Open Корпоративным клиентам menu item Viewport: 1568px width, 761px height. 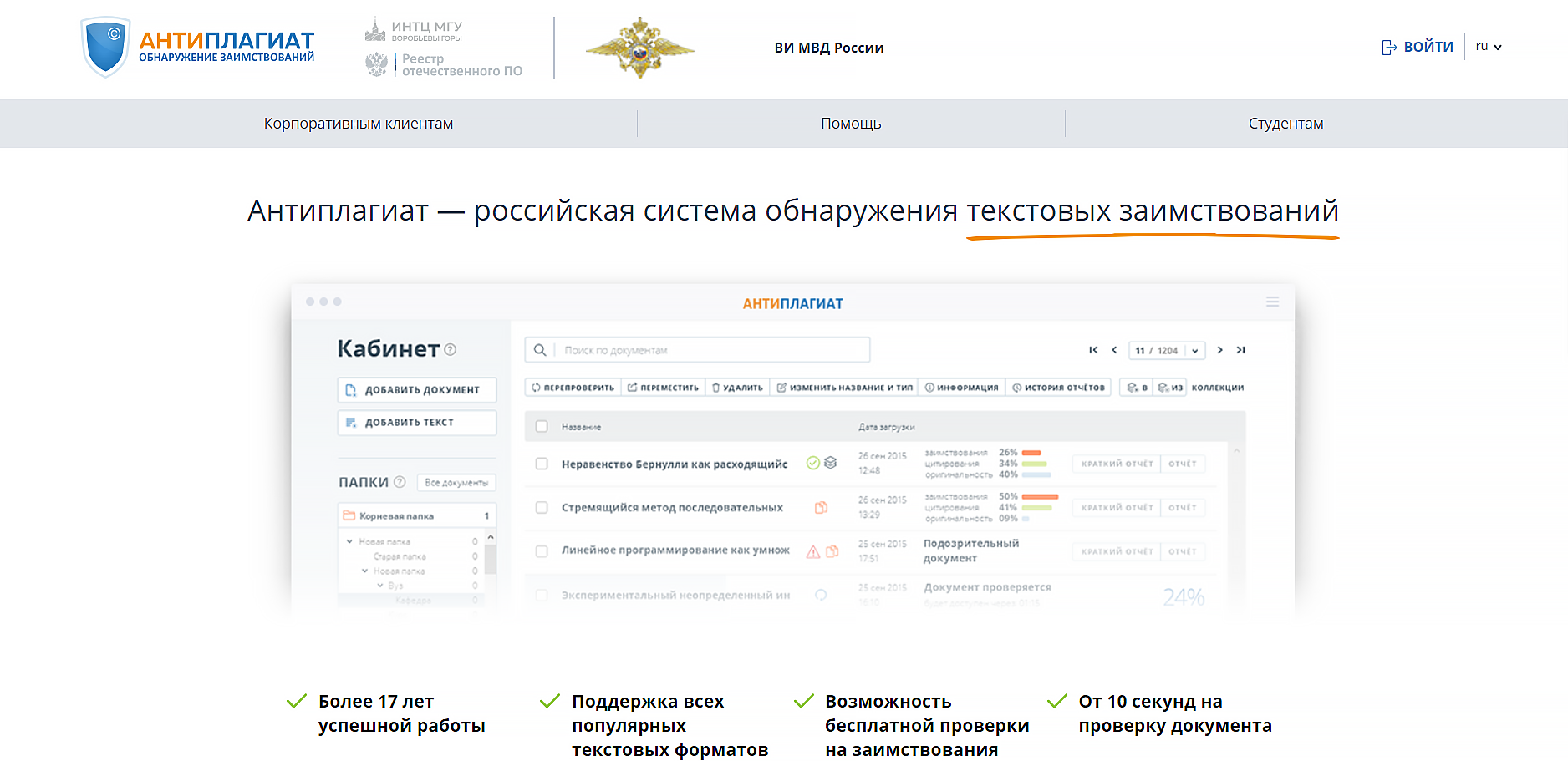point(359,124)
